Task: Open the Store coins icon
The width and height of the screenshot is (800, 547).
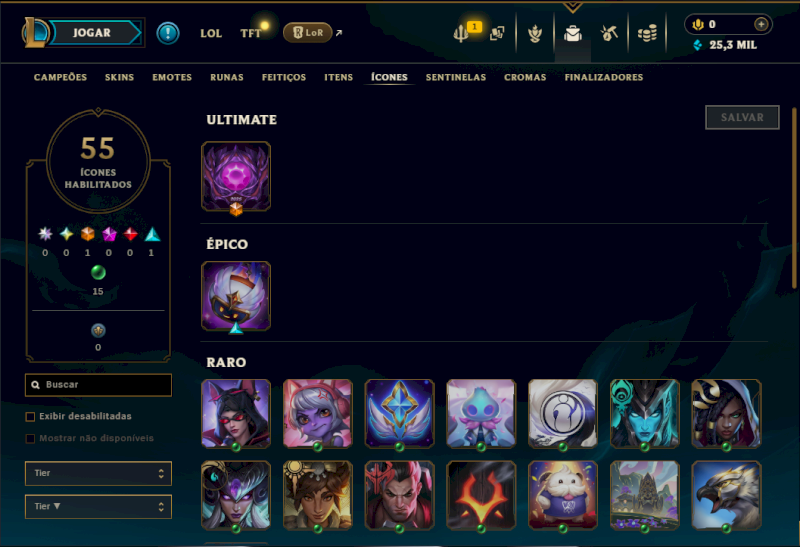Action: point(647,34)
